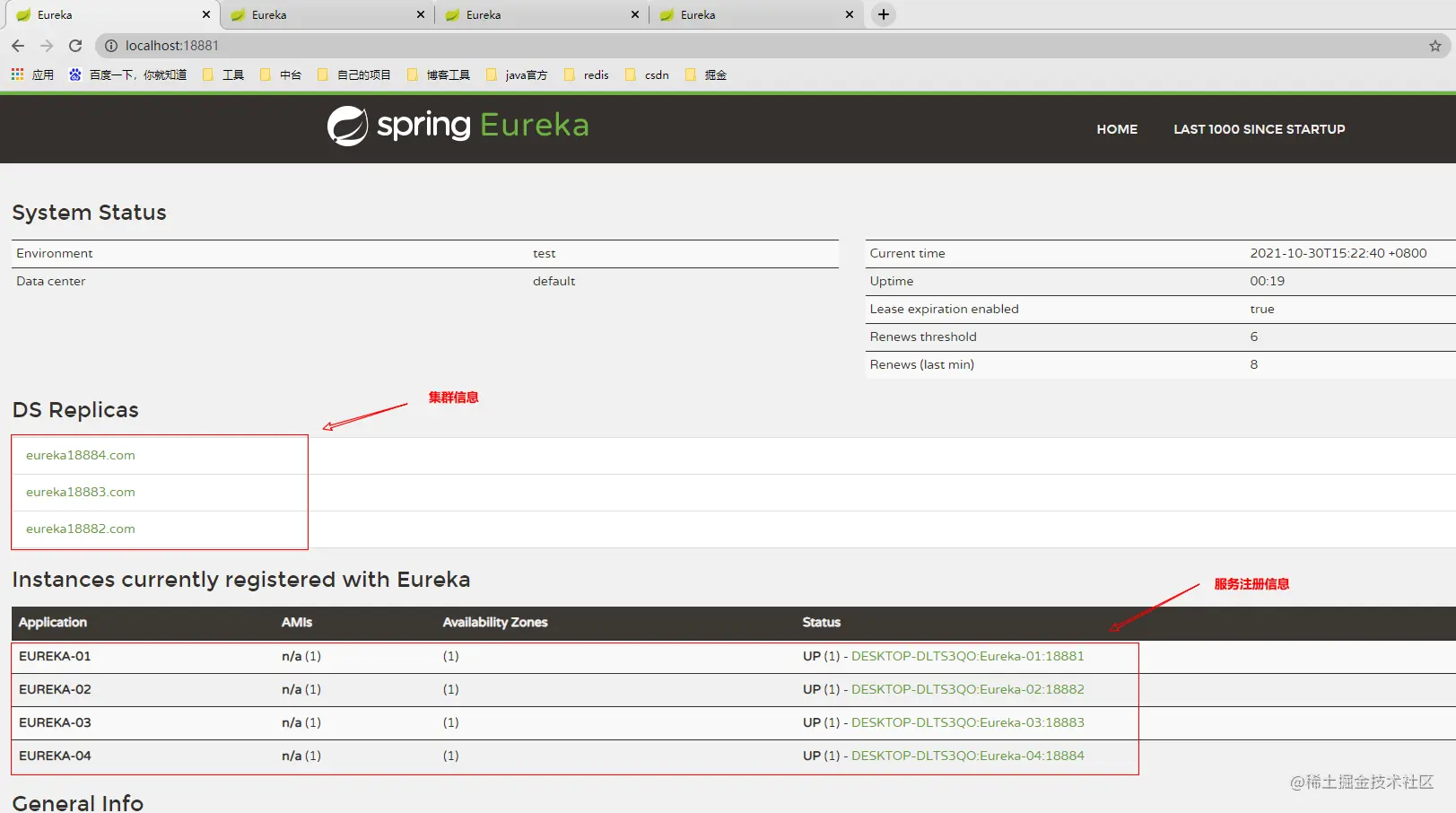This screenshot has height=813, width=1456.
Task: Click the AMIs column header
Action: (x=297, y=622)
